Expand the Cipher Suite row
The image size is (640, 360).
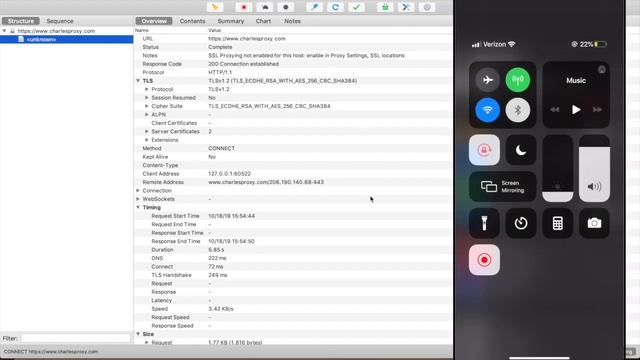coord(147,106)
